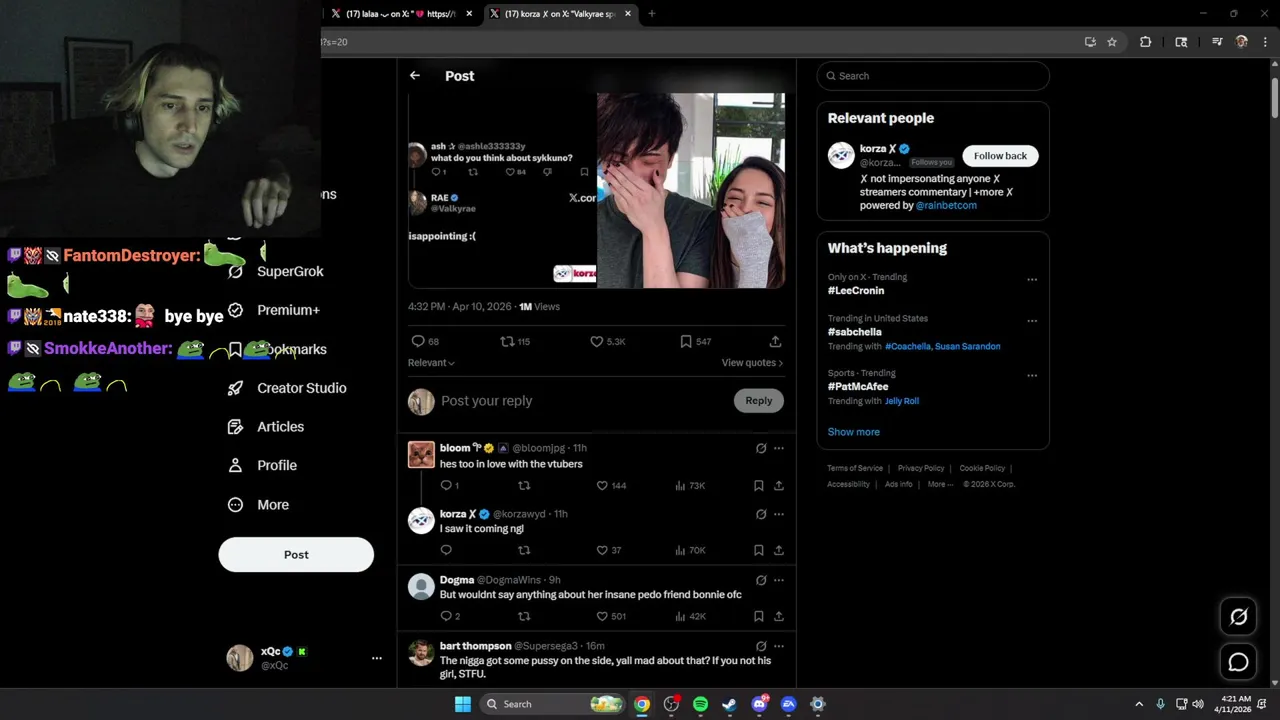Open the @rainbetcom link in korza's bio
This screenshot has width=1280, height=720.
tap(946, 205)
